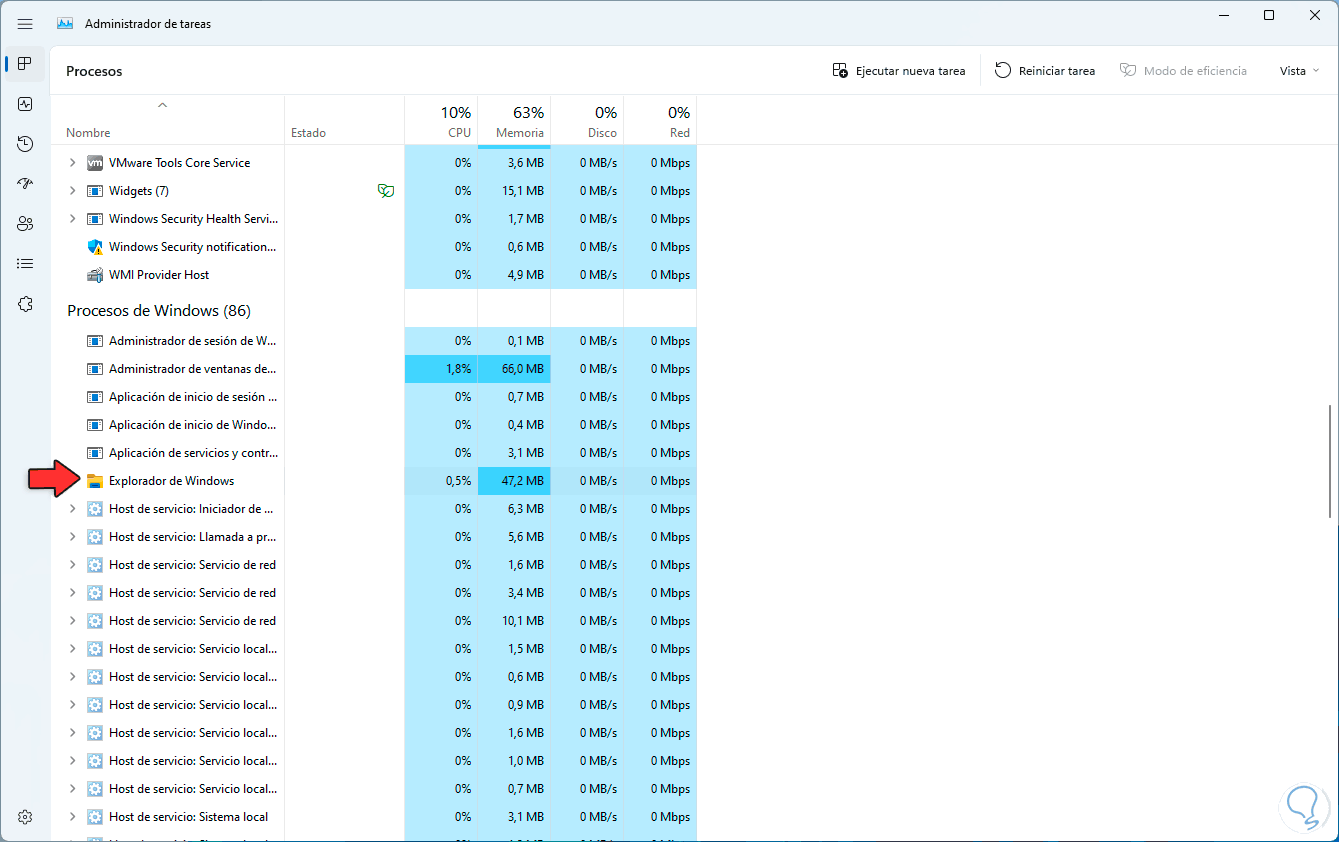Expand the Widgets (7) process group
This screenshot has height=842, width=1339.
(x=72, y=191)
